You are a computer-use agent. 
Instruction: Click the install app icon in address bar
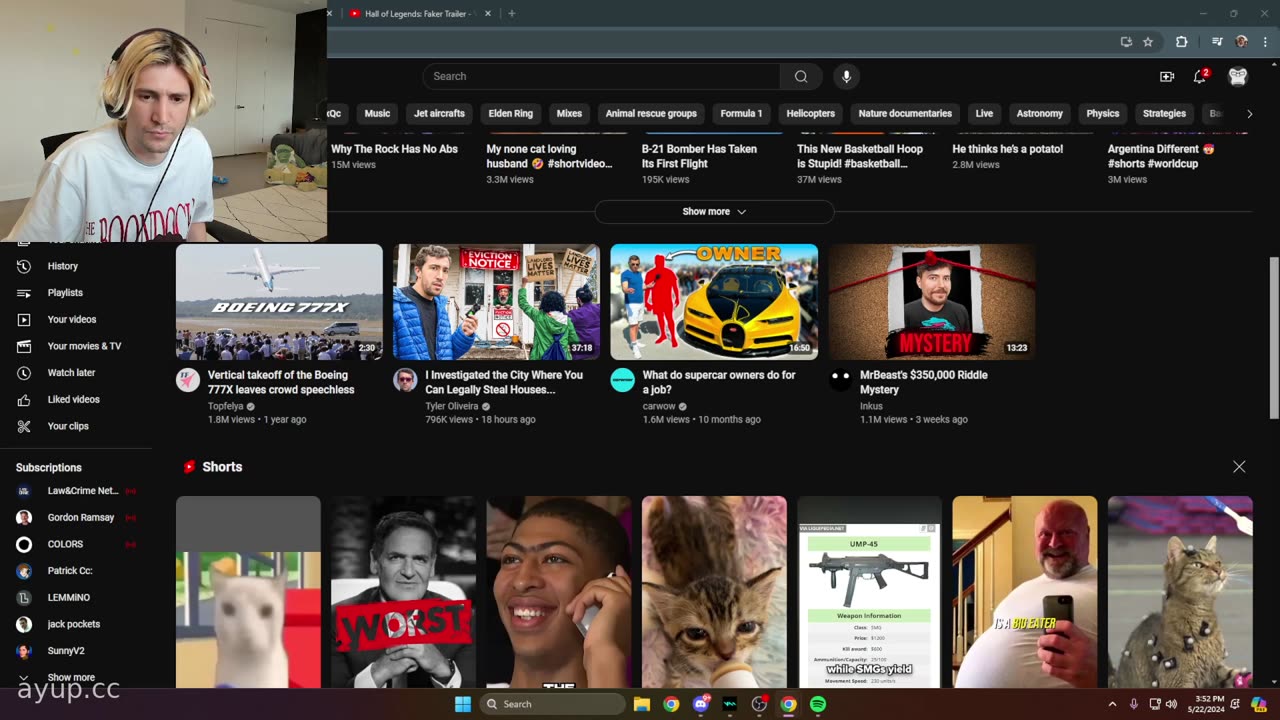click(x=1126, y=42)
